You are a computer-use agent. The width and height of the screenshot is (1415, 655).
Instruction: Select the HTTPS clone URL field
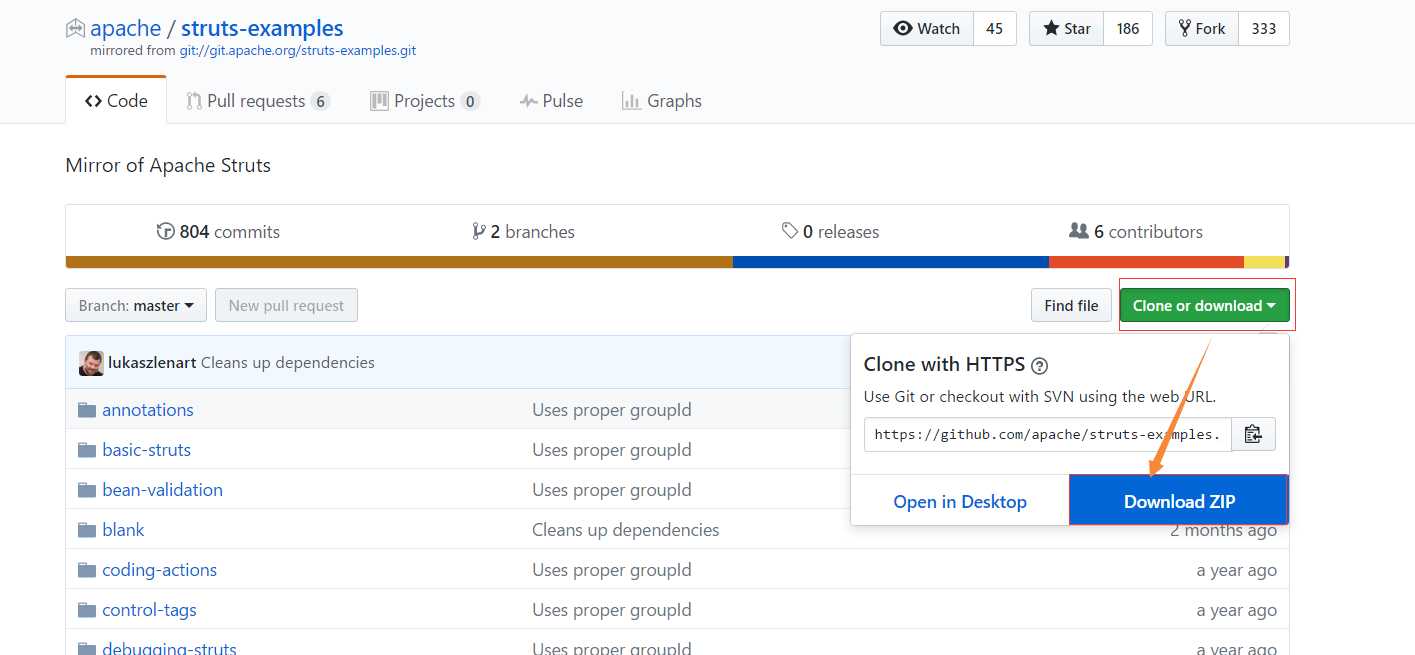[1048, 434]
